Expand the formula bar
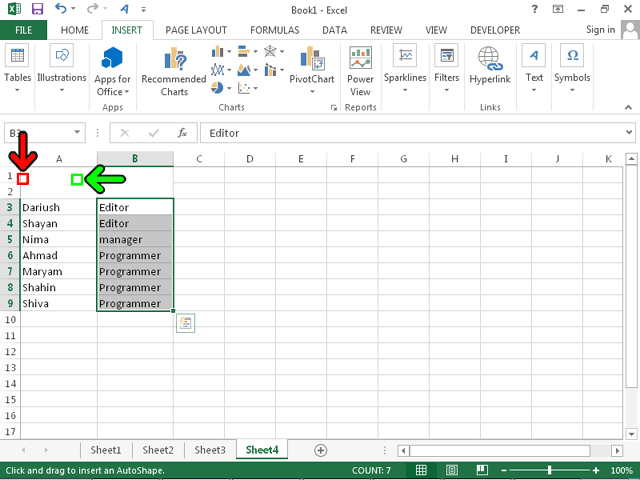 (x=627, y=132)
